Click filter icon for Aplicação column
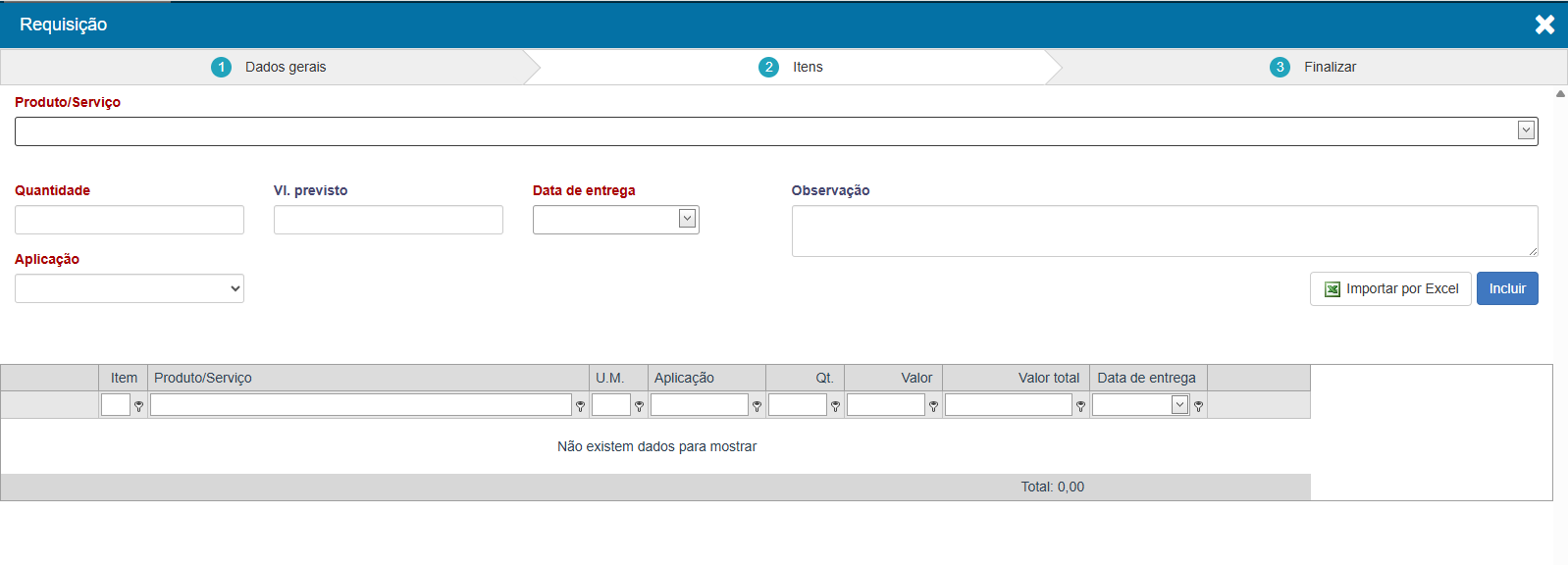This screenshot has height=565, width=1568. coord(757,406)
